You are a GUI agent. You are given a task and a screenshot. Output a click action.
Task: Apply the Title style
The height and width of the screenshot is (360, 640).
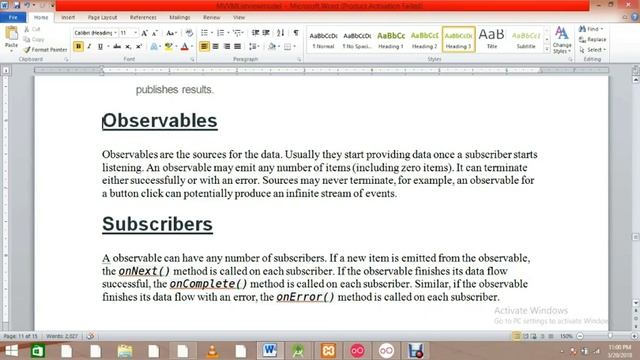[x=492, y=40]
